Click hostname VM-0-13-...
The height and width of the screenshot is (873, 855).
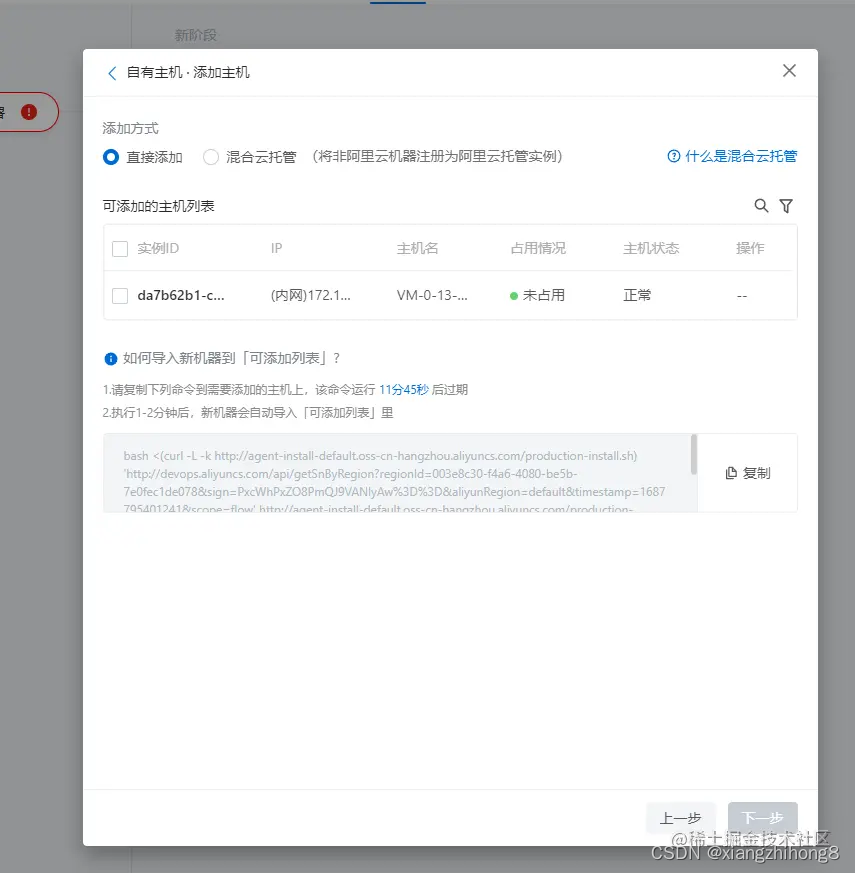click(x=432, y=296)
